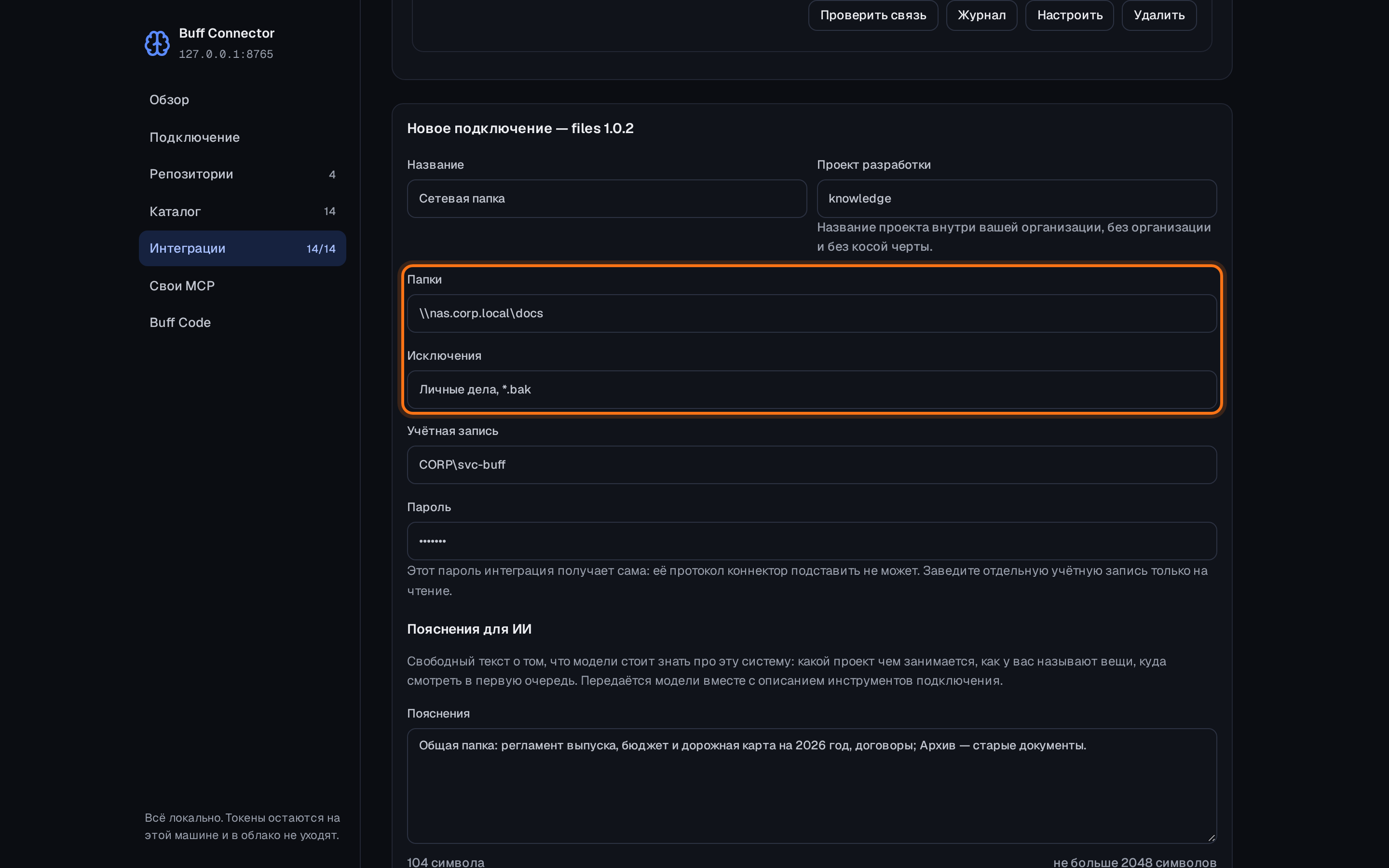Viewport: 1389px width, 868px height.
Task: Click the Проверить связь button
Action: (873, 15)
